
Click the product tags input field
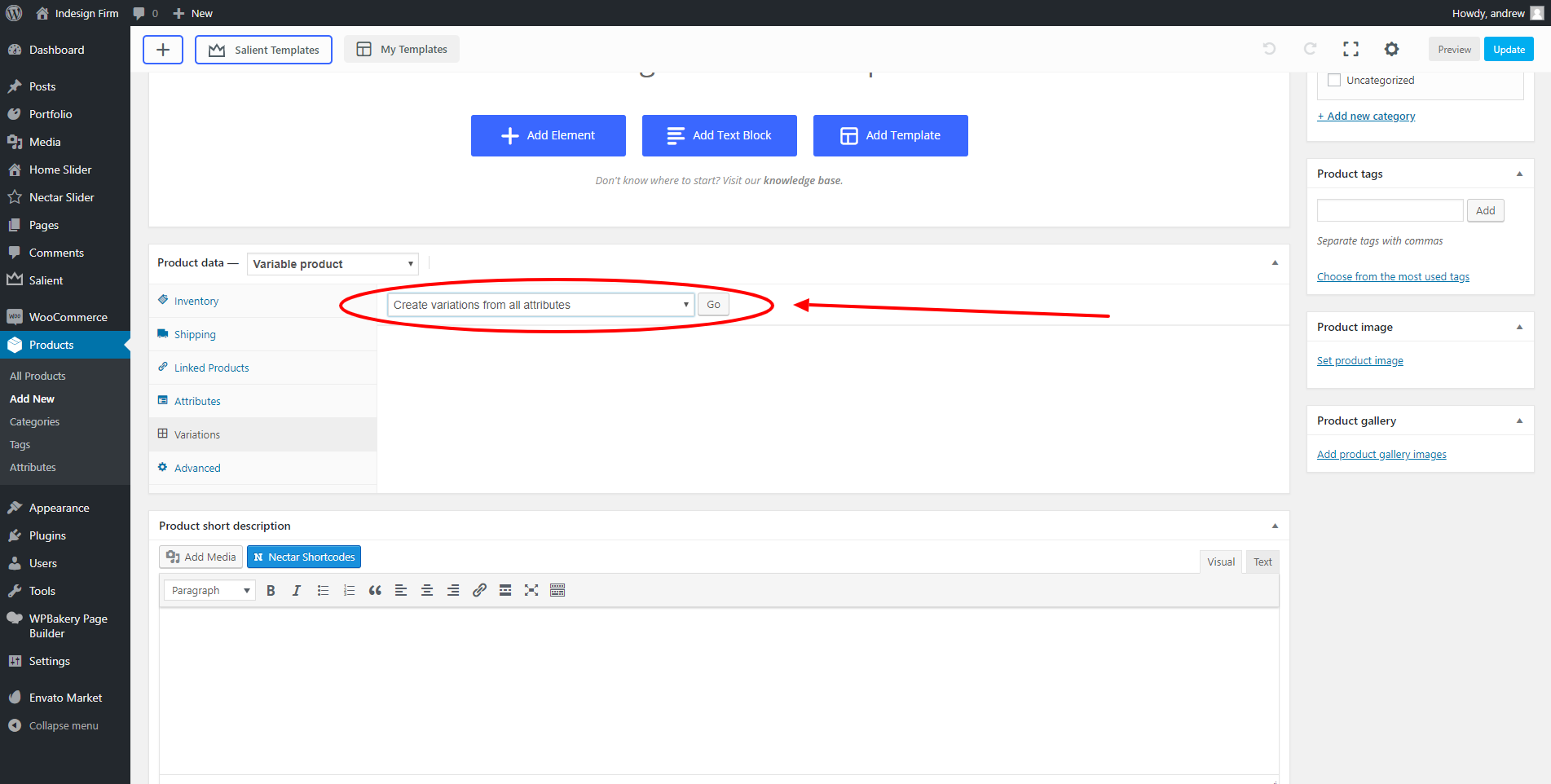pyautogui.click(x=1390, y=211)
